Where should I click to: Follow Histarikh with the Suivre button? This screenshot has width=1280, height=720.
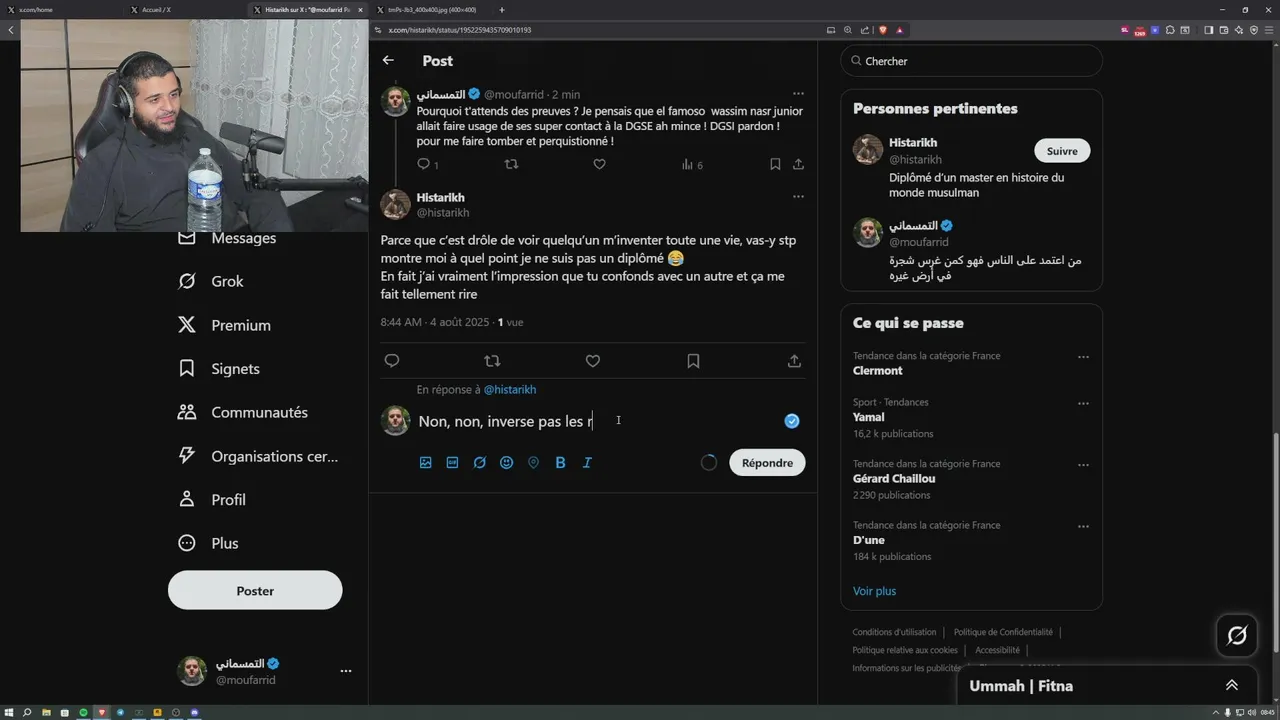coord(1062,151)
